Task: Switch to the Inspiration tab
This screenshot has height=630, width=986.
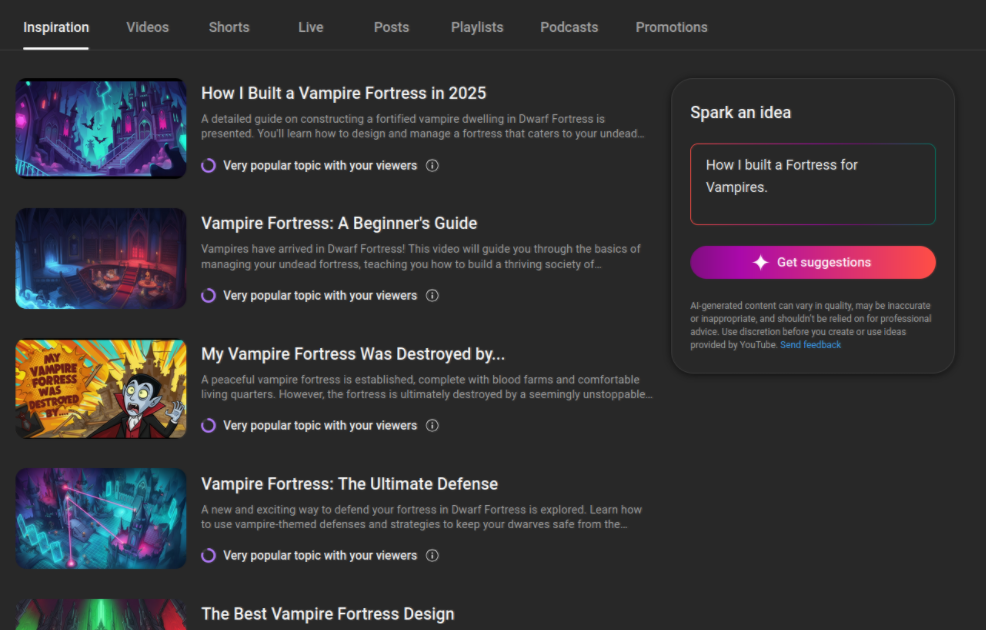Action: [56, 28]
